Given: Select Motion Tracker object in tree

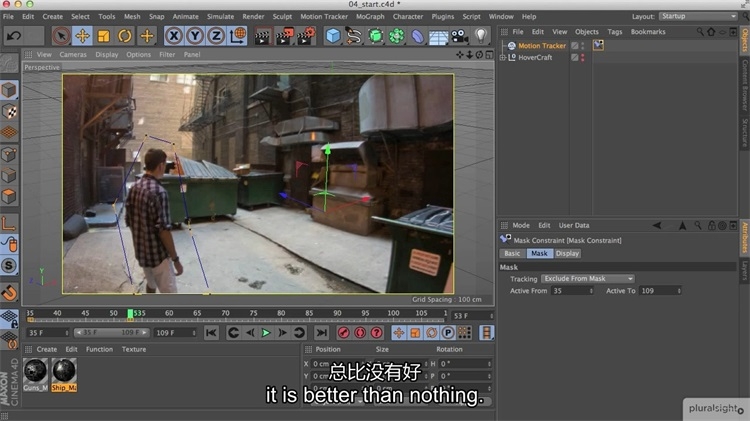Looking at the screenshot, I should [541, 46].
